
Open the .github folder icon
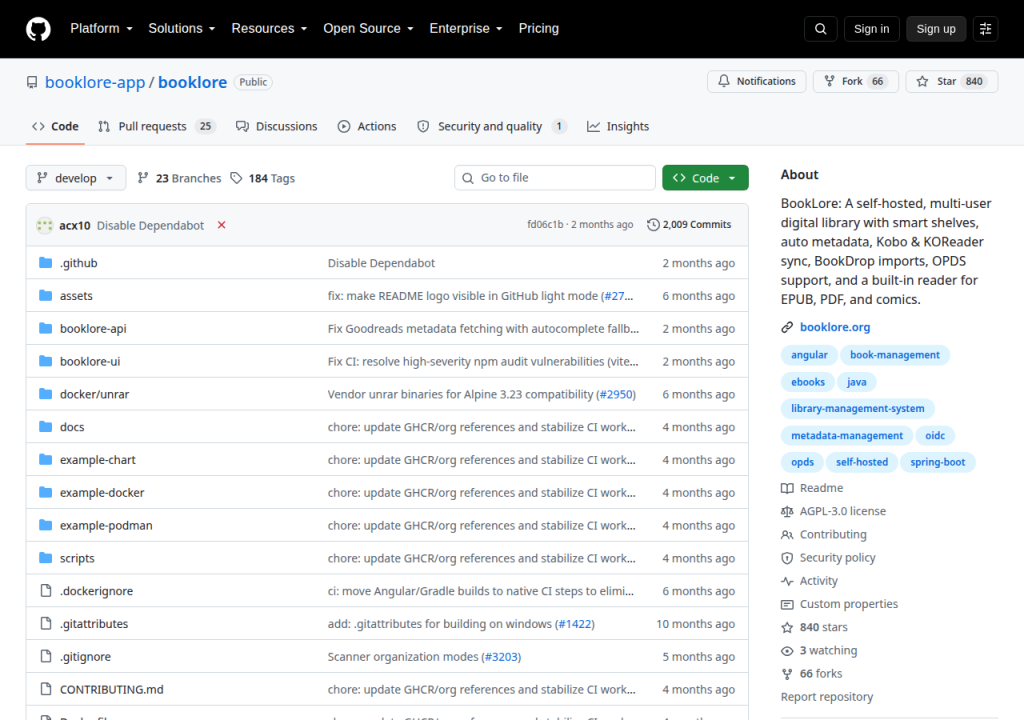[x=46, y=263]
